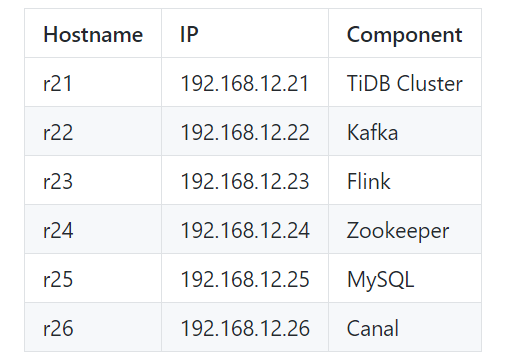Click the Flink component cell
Screen dimensions: 525x364
[x=405, y=180]
